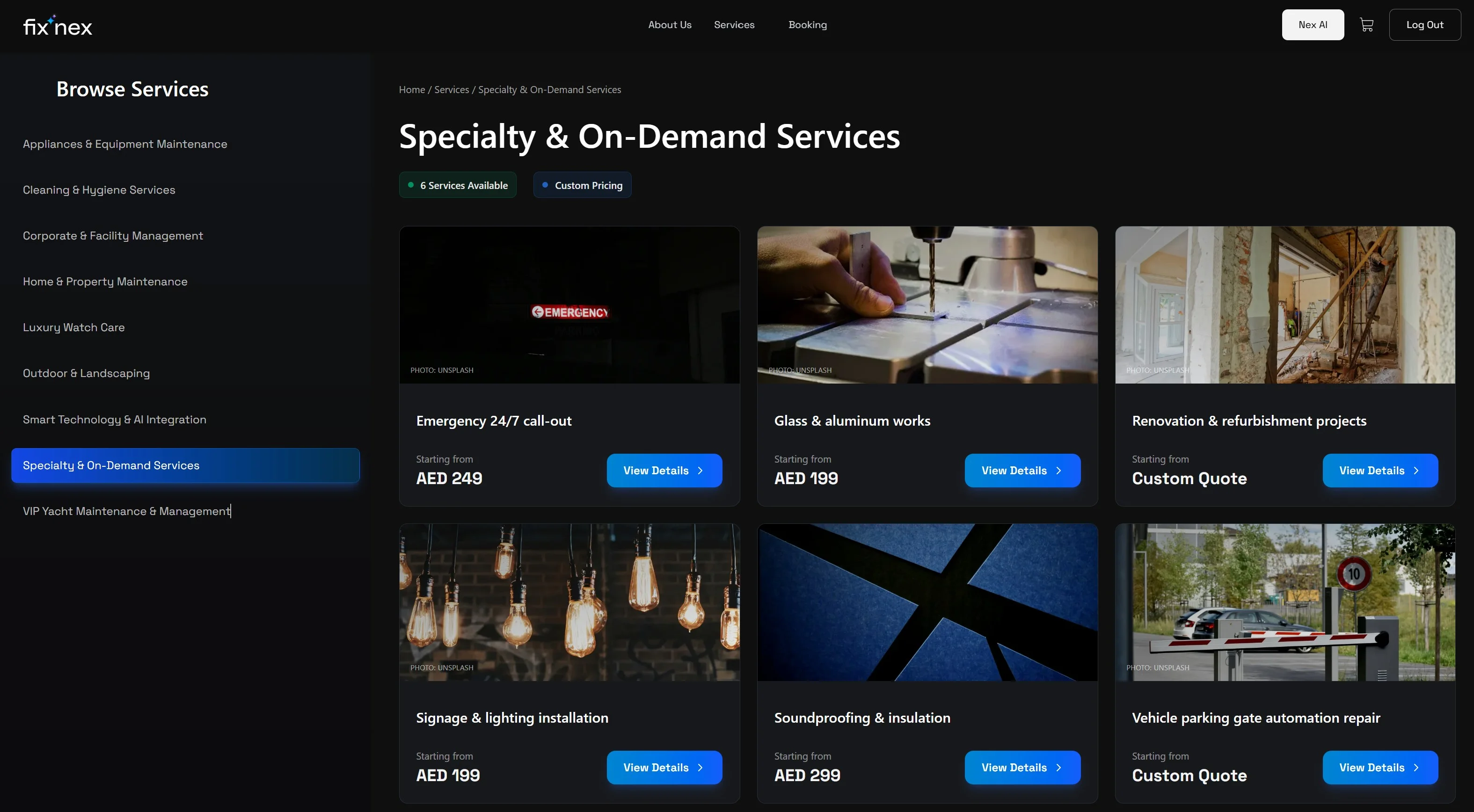Click arrow icon on Emergency 24/7 View Details
Viewport: 1474px width, 812px height.
[701, 471]
